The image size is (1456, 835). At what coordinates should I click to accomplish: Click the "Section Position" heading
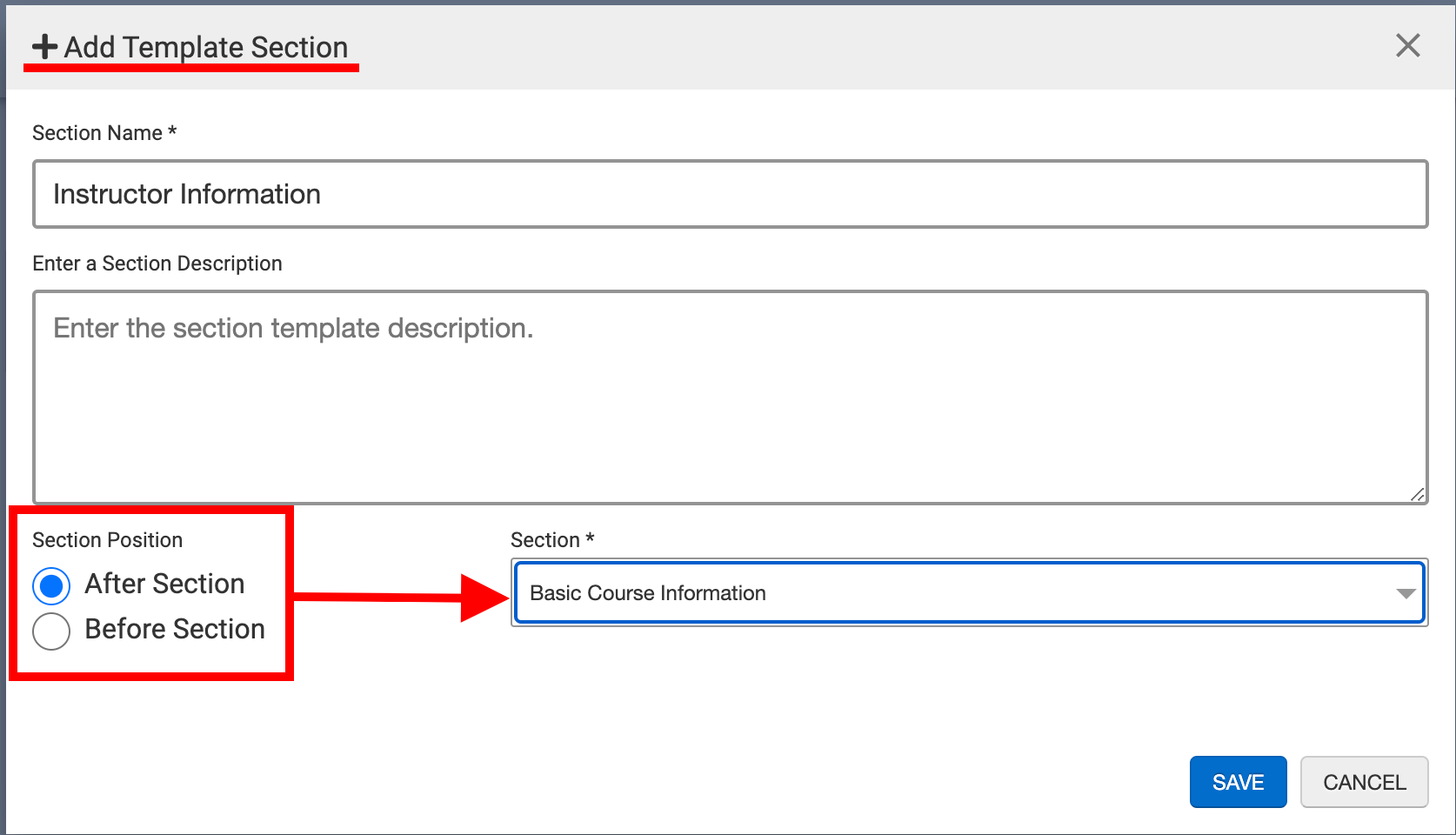[108, 540]
